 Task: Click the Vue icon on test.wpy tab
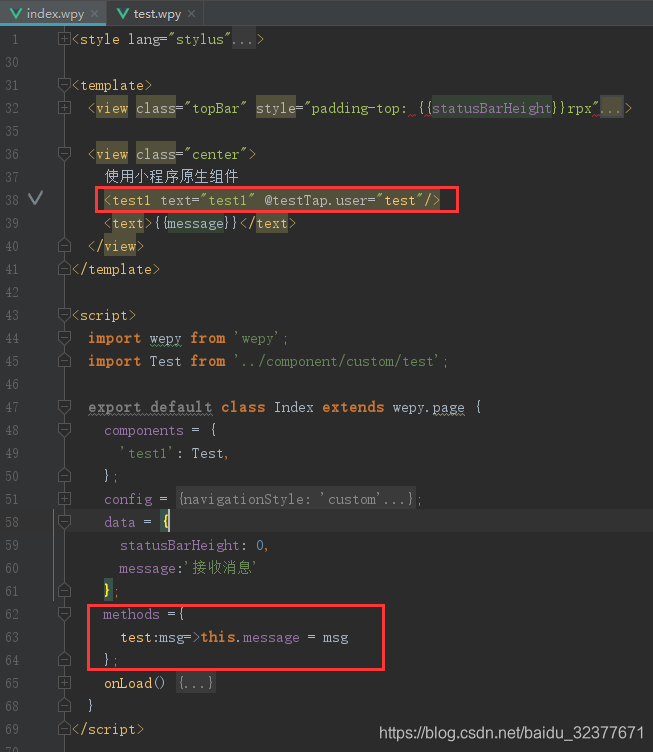[x=123, y=13]
